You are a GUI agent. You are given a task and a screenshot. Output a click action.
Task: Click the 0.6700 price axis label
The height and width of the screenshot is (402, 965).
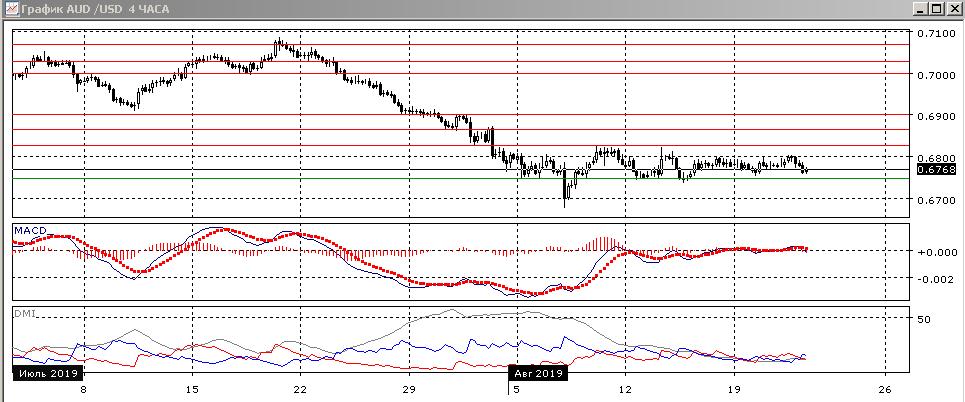[936, 201]
